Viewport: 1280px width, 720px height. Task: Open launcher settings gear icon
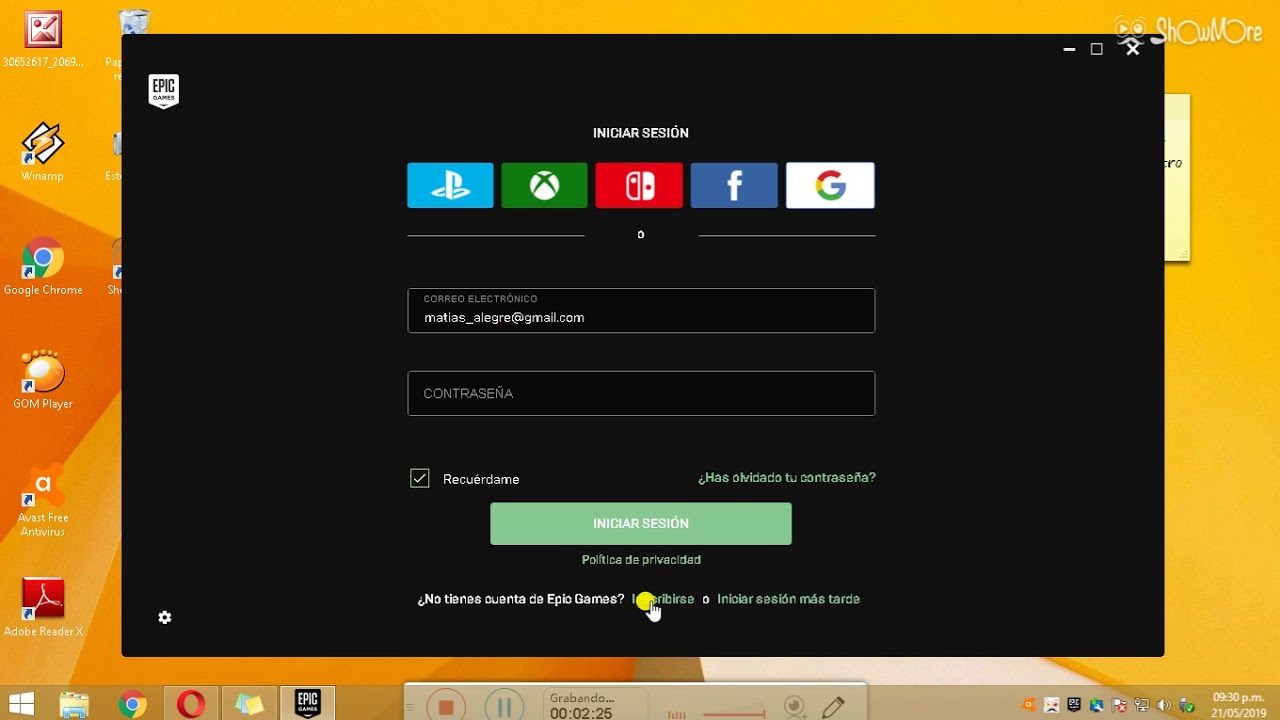(165, 618)
